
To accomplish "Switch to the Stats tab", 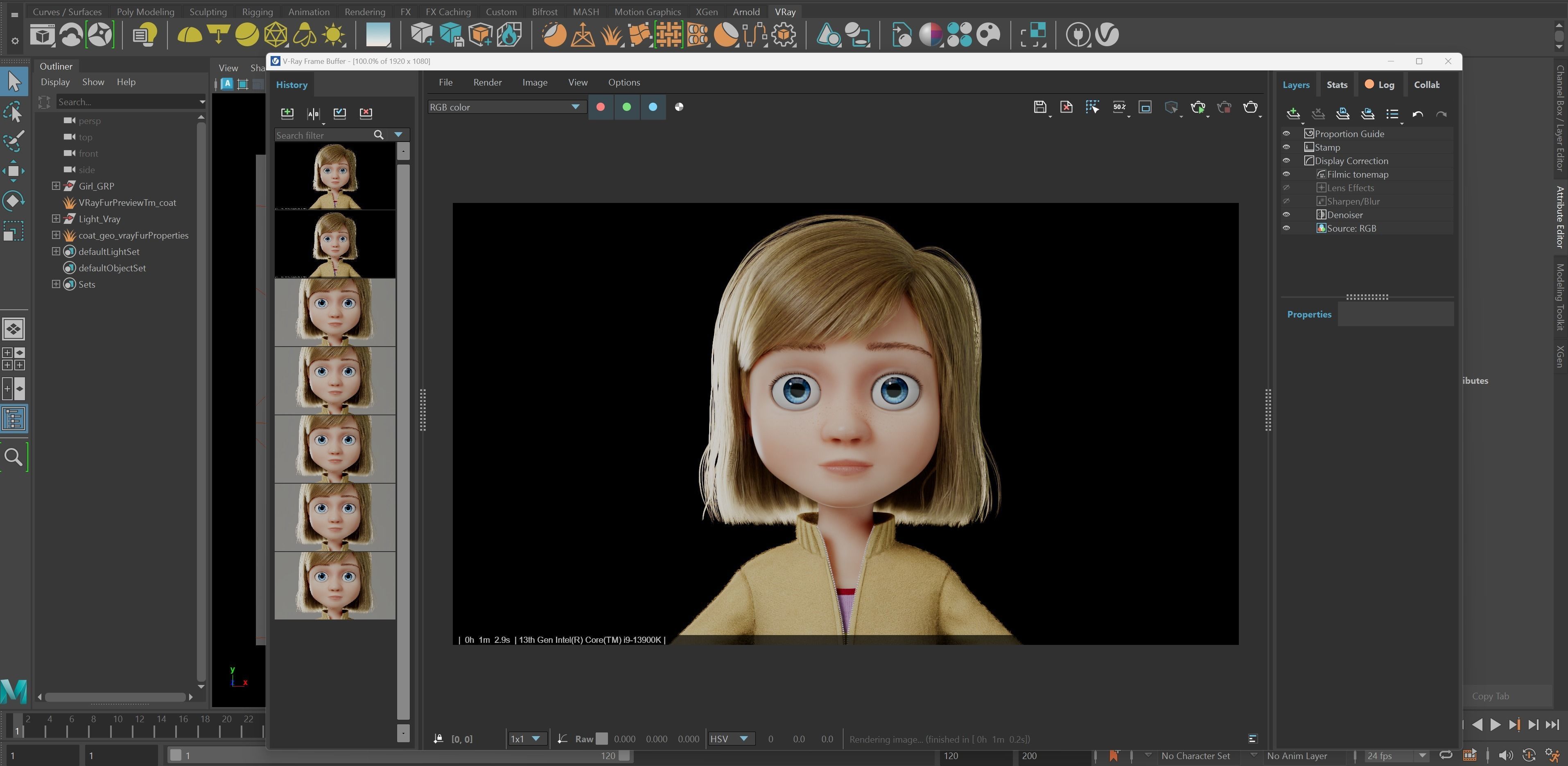I will coord(1338,85).
